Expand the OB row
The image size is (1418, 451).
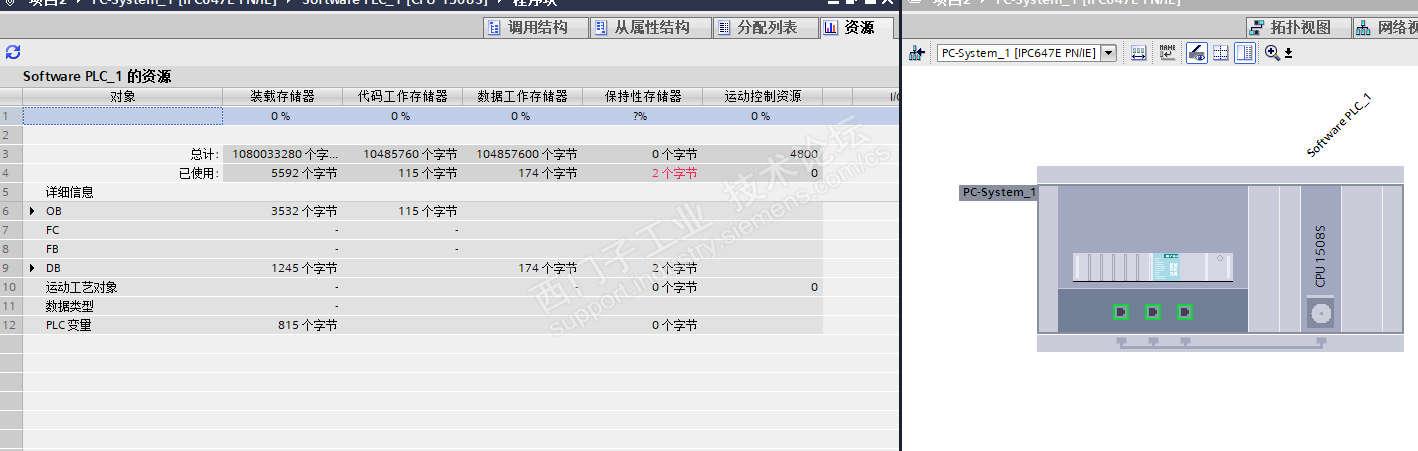(32, 212)
